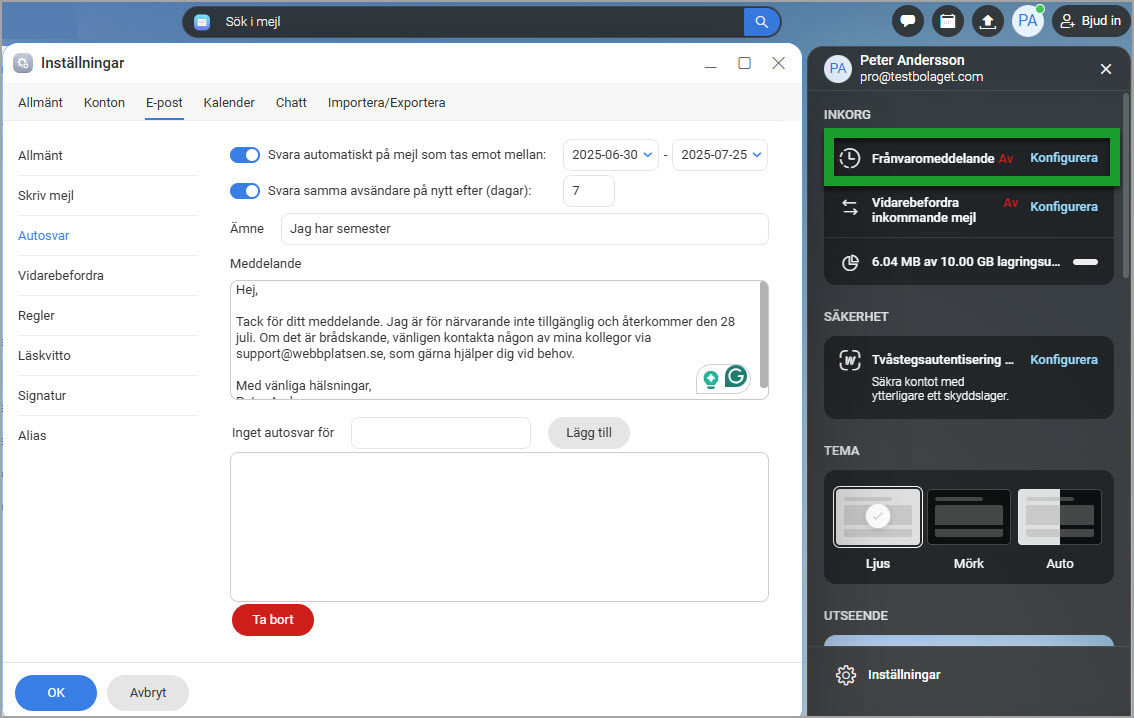Switch to the Allmänt top tab
The height and width of the screenshot is (718, 1134).
coord(40,103)
